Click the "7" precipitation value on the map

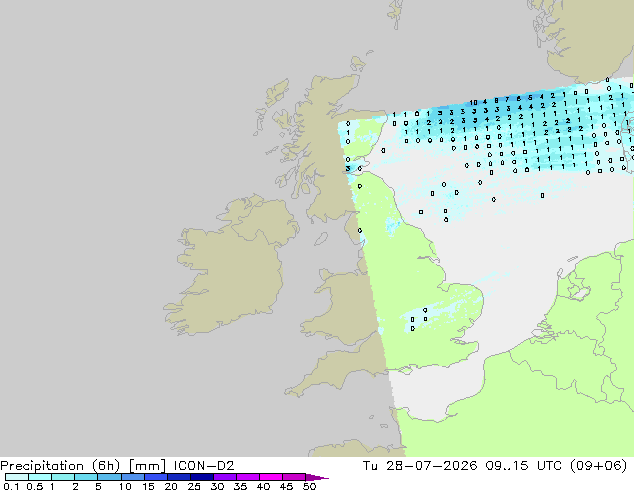tap(507, 99)
